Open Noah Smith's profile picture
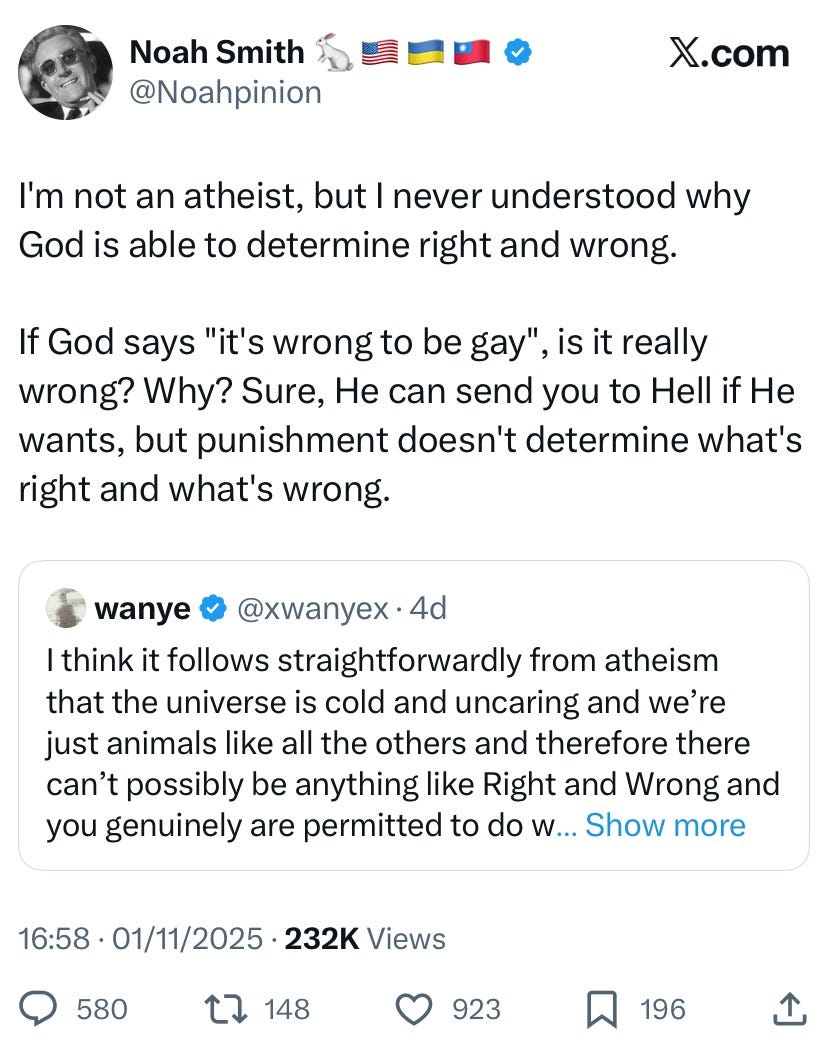Image resolution: width=828 pixels, height=1044 pixels. point(65,72)
